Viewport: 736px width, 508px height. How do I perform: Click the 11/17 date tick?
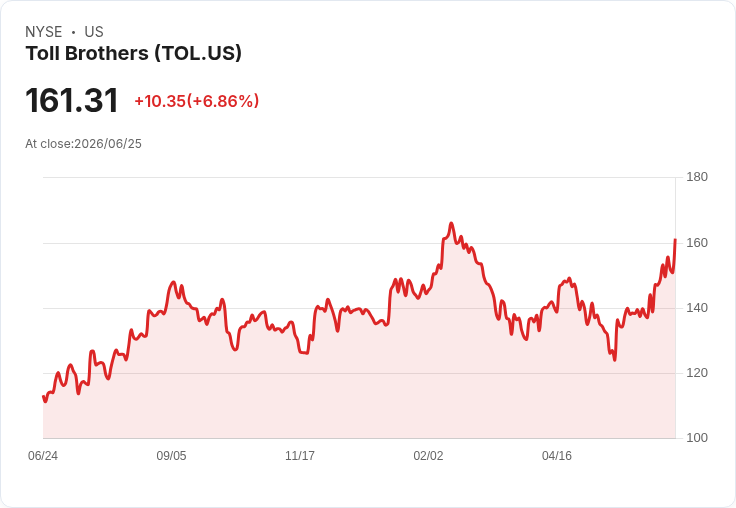(x=300, y=456)
